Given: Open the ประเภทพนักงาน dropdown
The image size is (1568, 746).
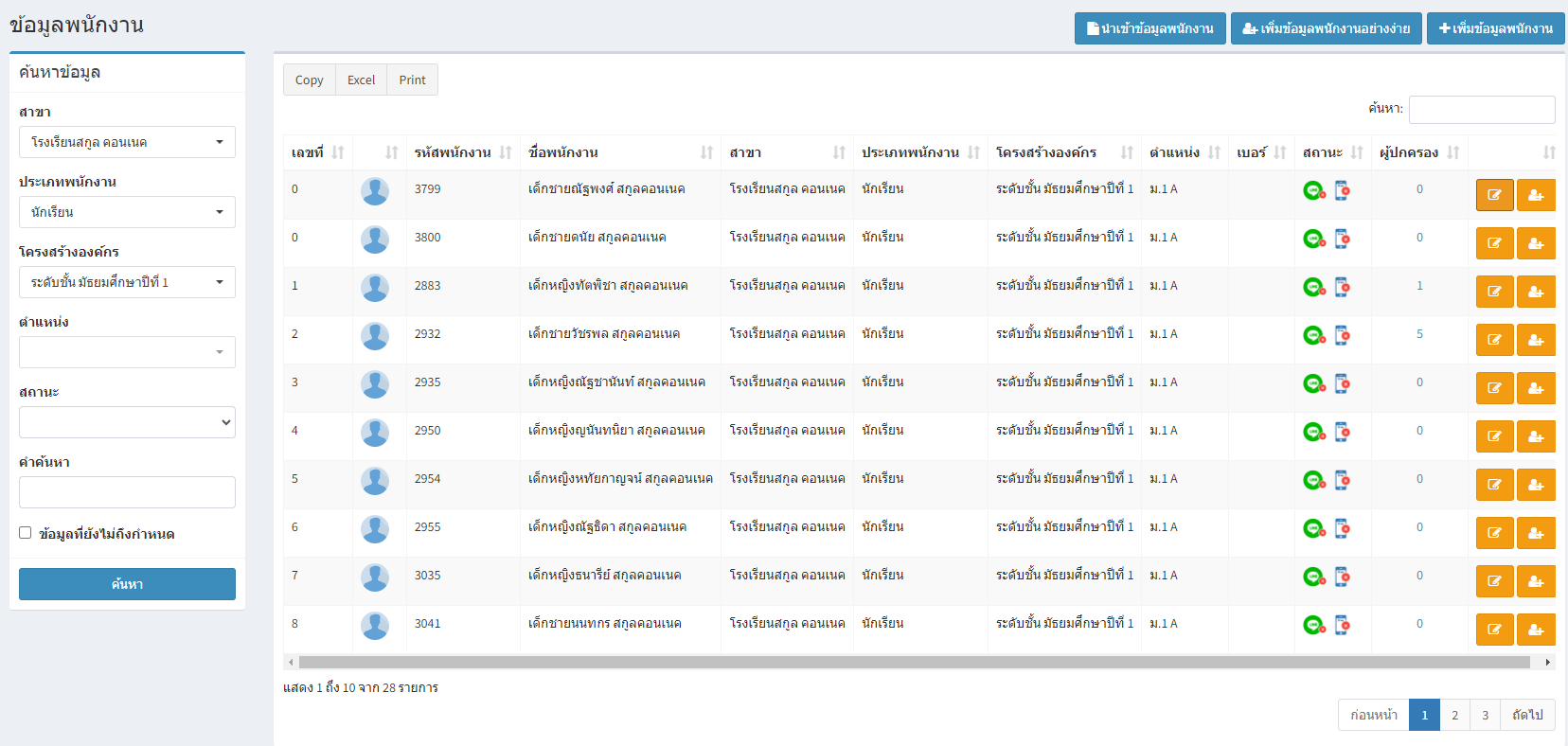Looking at the screenshot, I should click(x=127, y=212).
